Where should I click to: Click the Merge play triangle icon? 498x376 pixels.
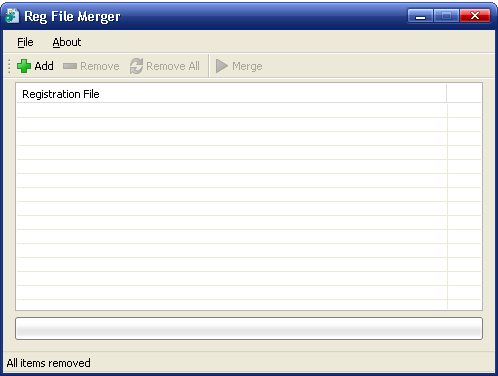[222, 66]
